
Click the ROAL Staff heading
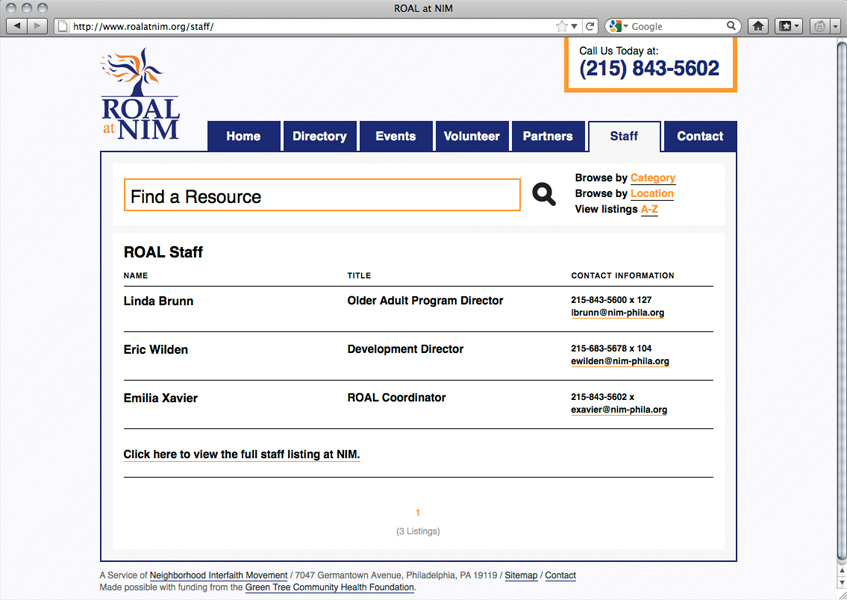tap(163, 252)
